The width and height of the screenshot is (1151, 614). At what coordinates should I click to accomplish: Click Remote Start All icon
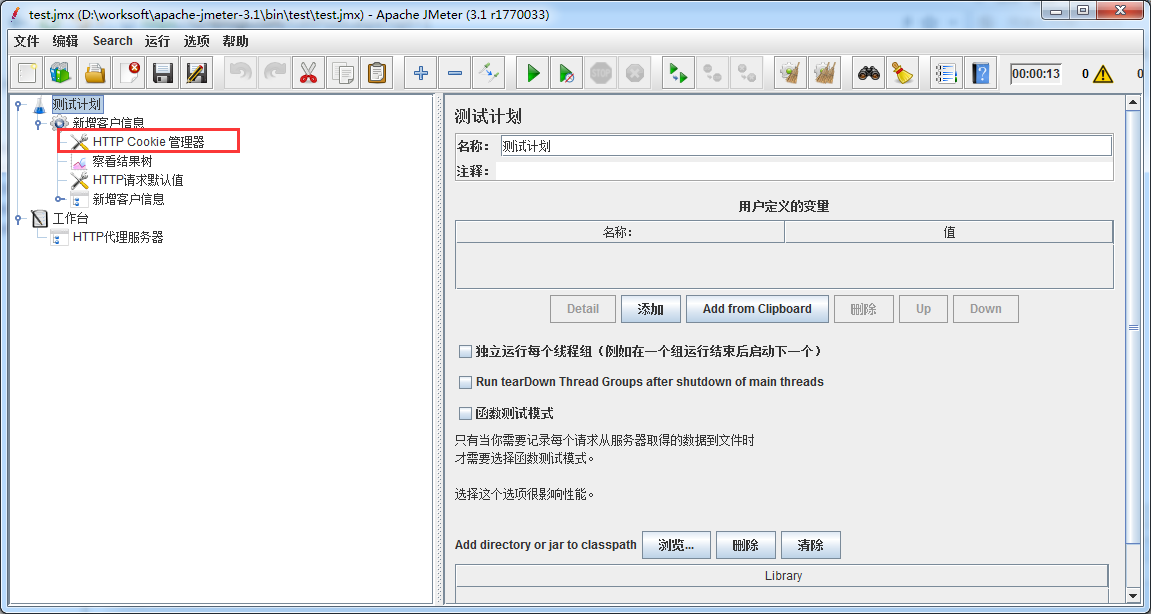(679, 73)
